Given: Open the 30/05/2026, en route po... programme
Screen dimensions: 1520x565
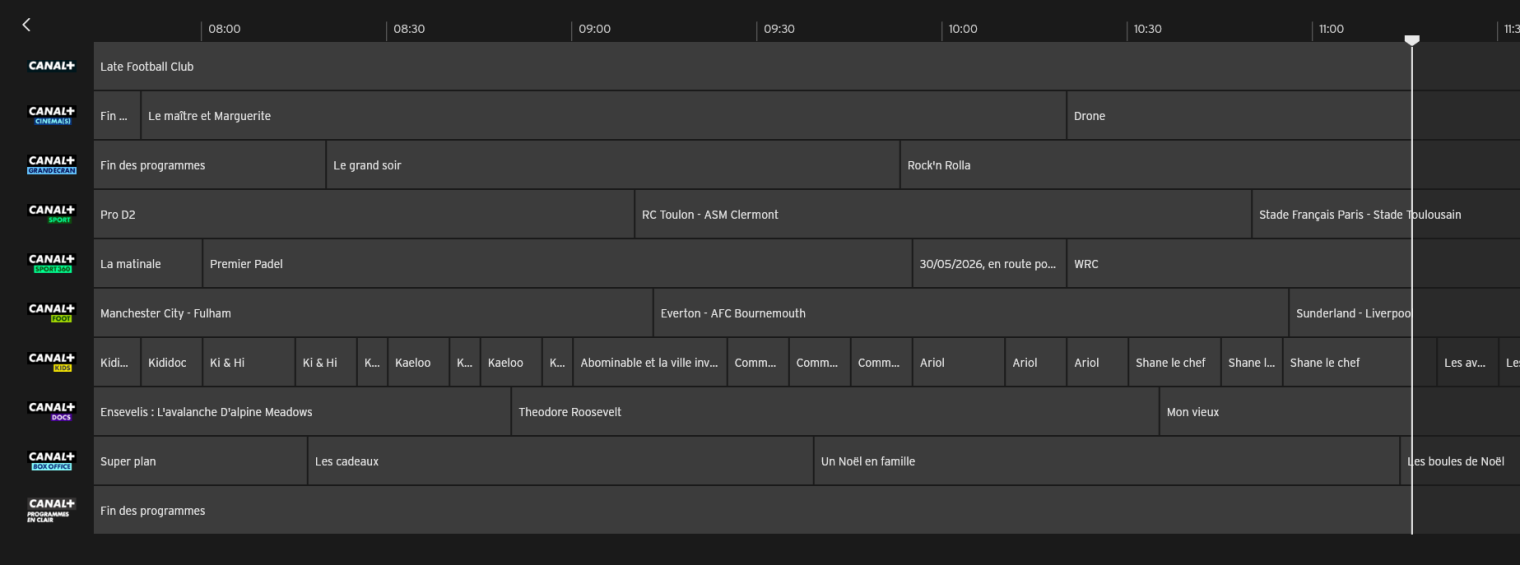Looking at the screenshot, I should click(989, 264).
